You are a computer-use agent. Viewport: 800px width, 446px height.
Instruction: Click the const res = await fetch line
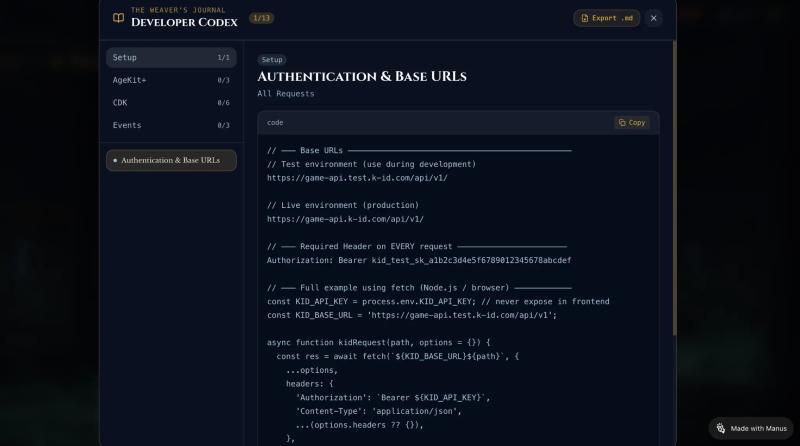tap(397, 356)
